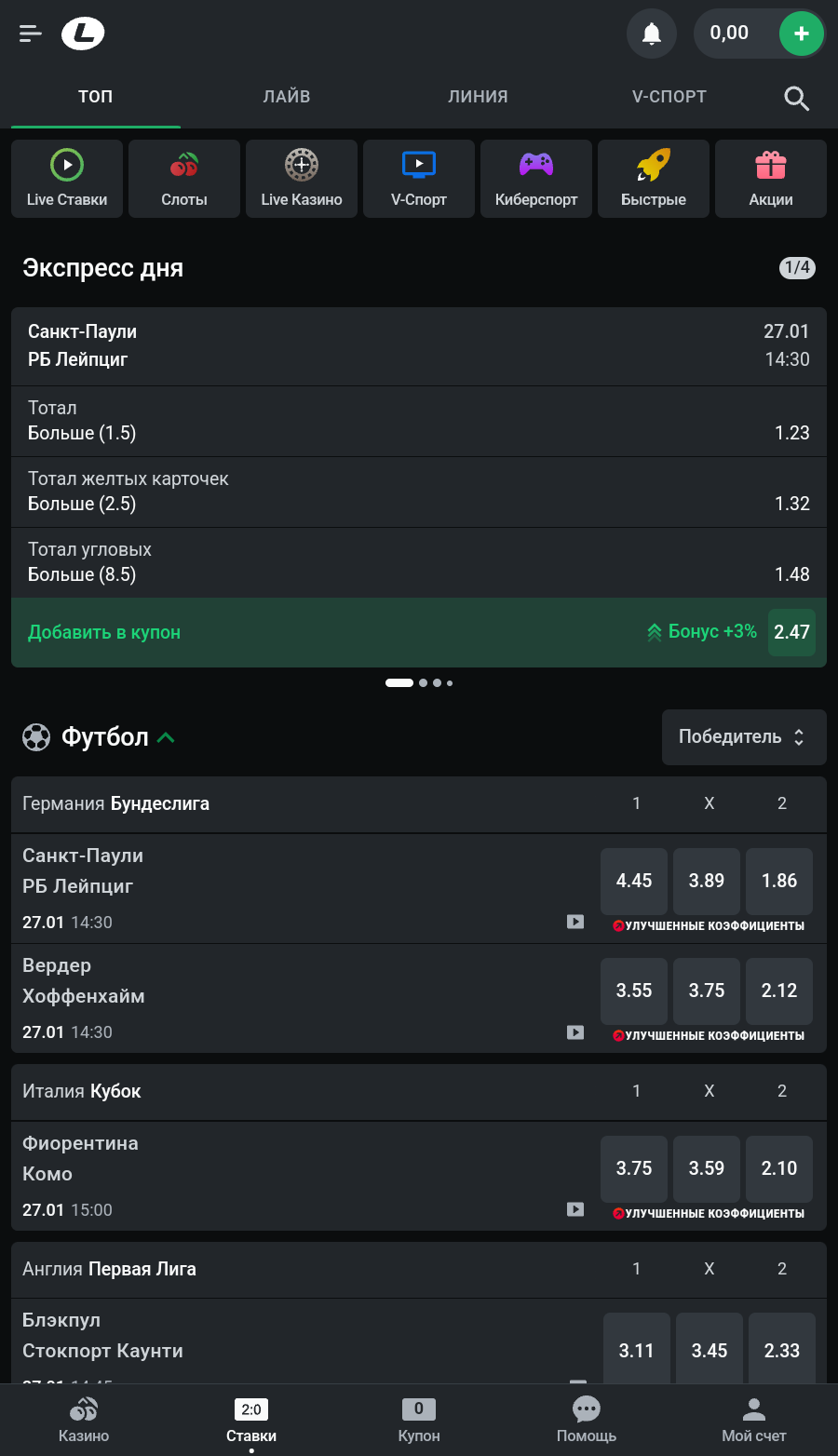Select odds 2.10 for Комо win

point(779,1168)
